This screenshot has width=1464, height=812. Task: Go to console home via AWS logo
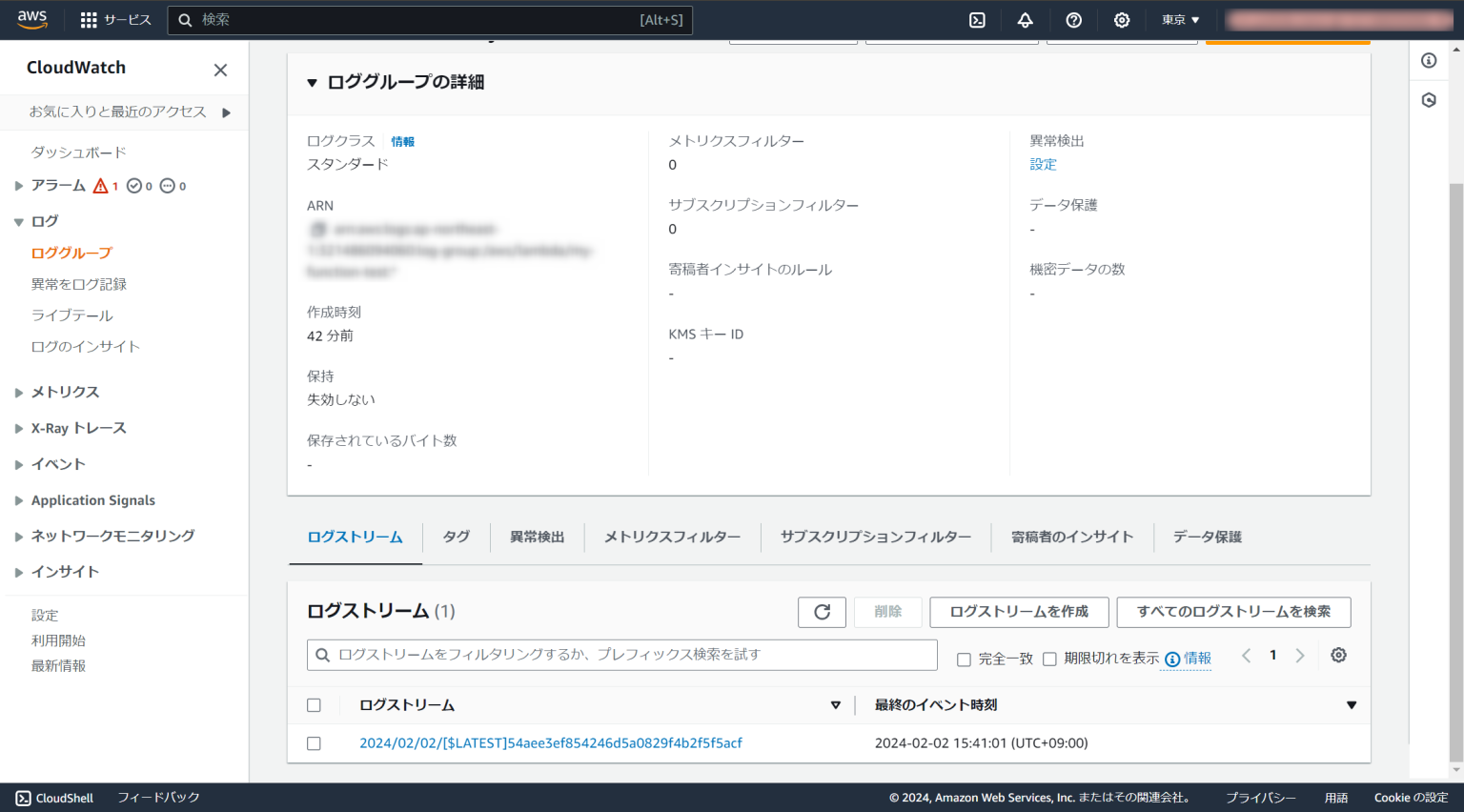point(31,17)
